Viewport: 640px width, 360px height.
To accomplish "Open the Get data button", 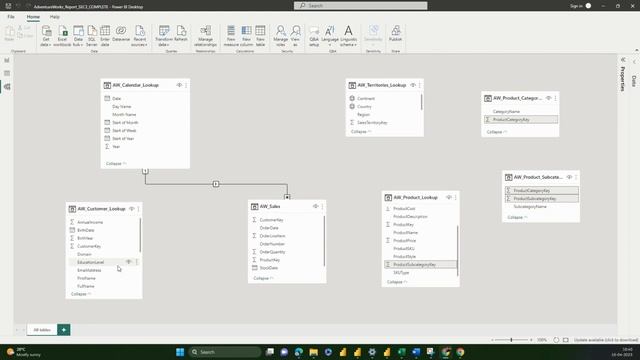I will pyautogui.click(x=46, y=36).
